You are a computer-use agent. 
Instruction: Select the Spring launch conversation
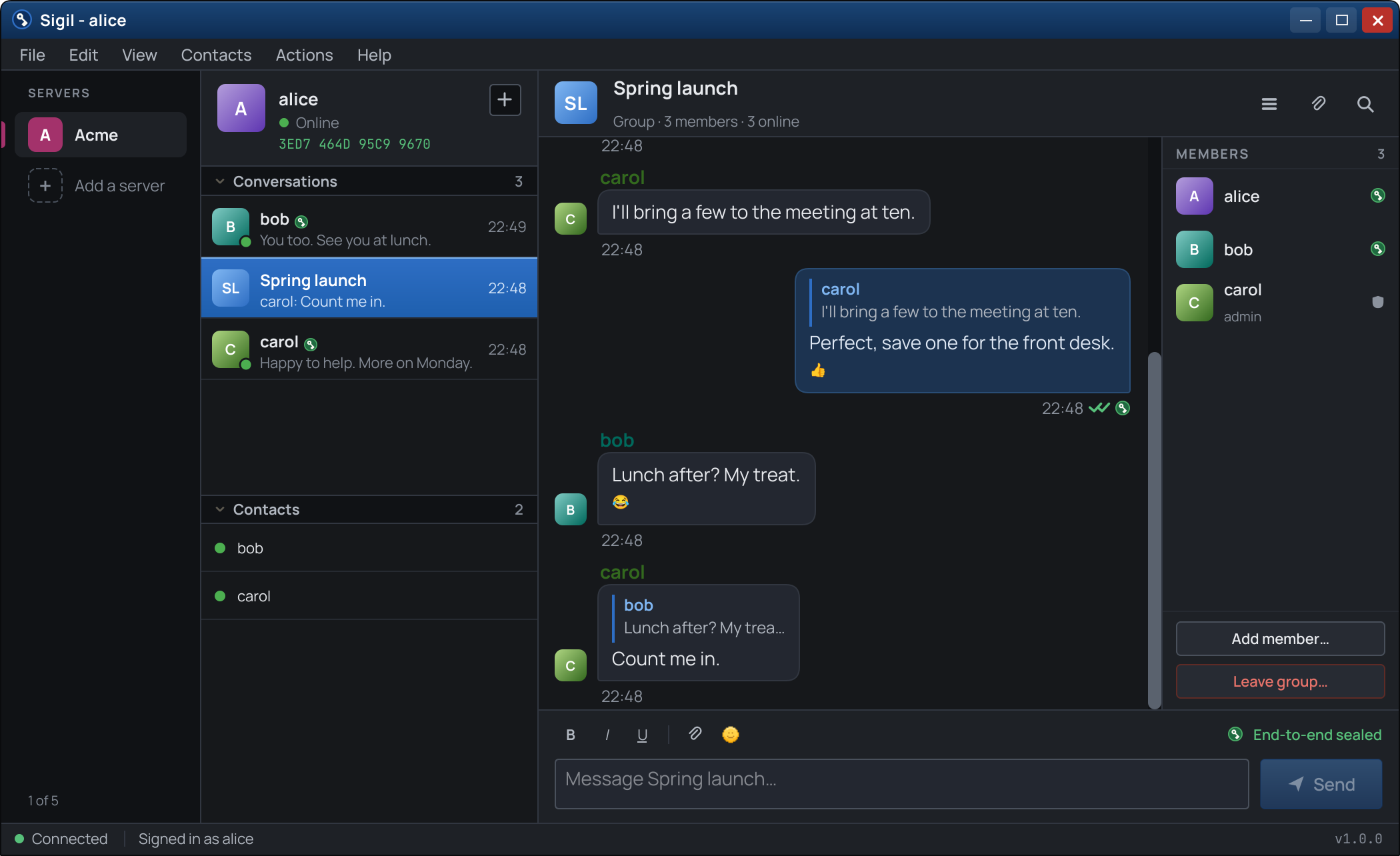[x=369, y=288]
